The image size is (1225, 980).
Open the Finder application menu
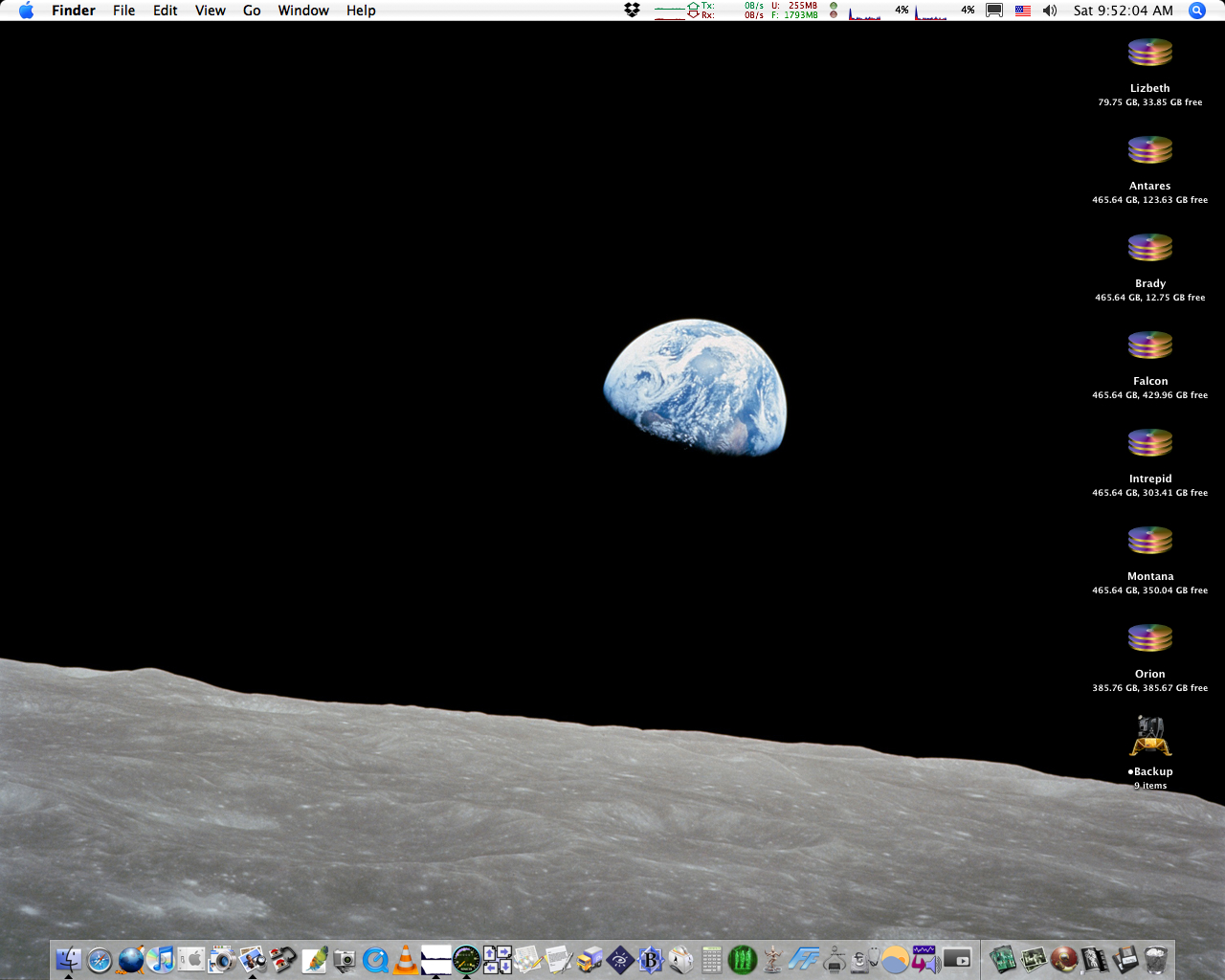click(74, 11)
